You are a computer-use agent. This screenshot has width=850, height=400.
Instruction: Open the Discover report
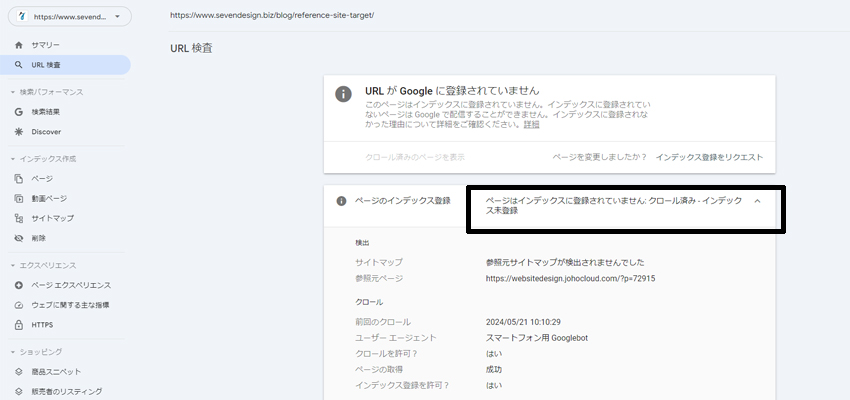tap(46, 132)
